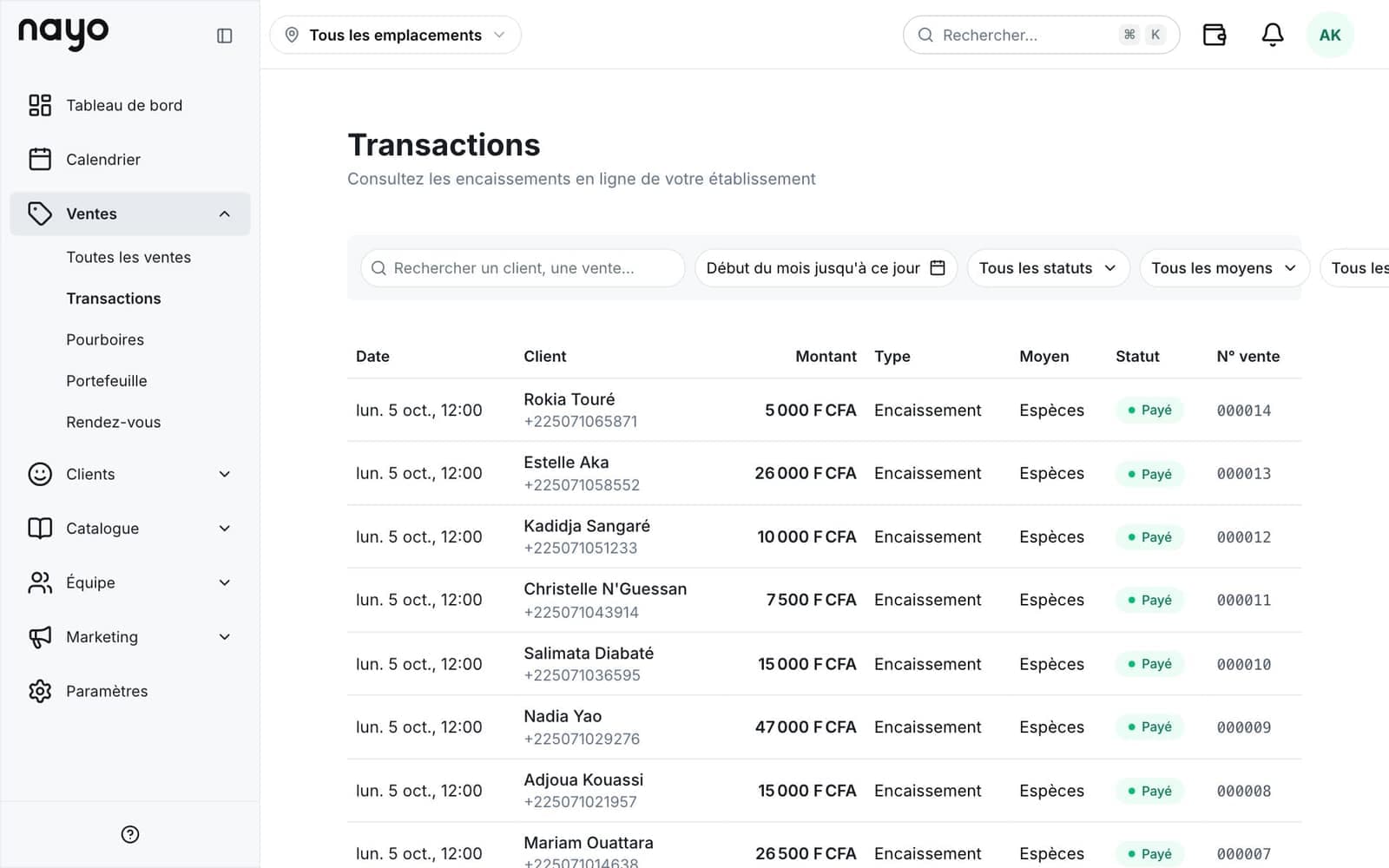Sort by the Montant column header
This screenshot has height=868, width=1389.
[826, 356]
